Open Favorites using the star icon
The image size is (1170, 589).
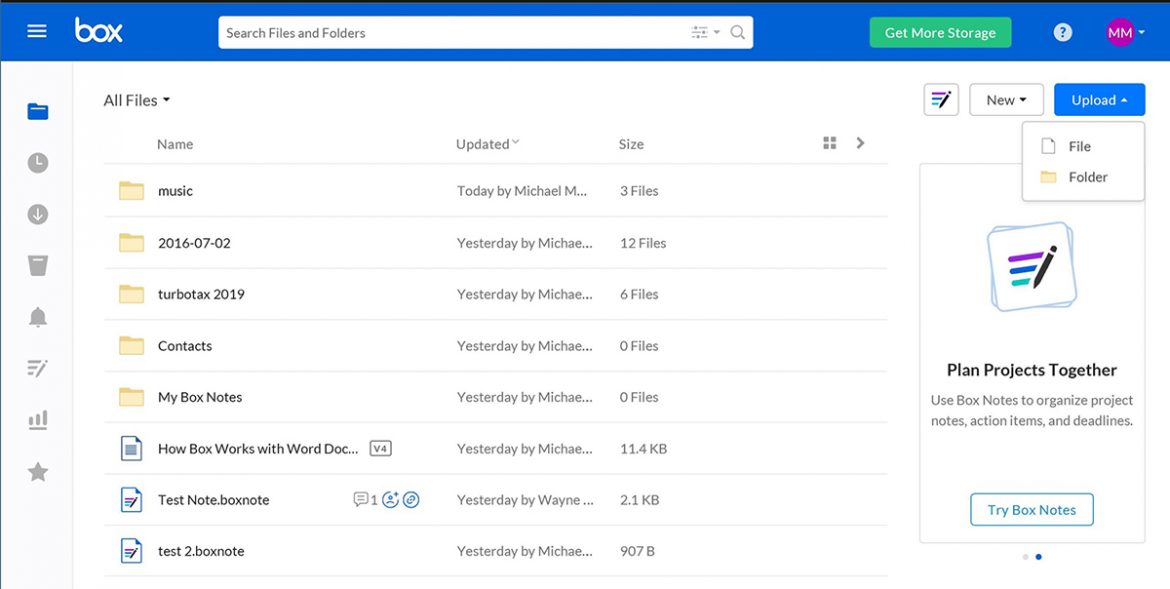coord(37,470)
